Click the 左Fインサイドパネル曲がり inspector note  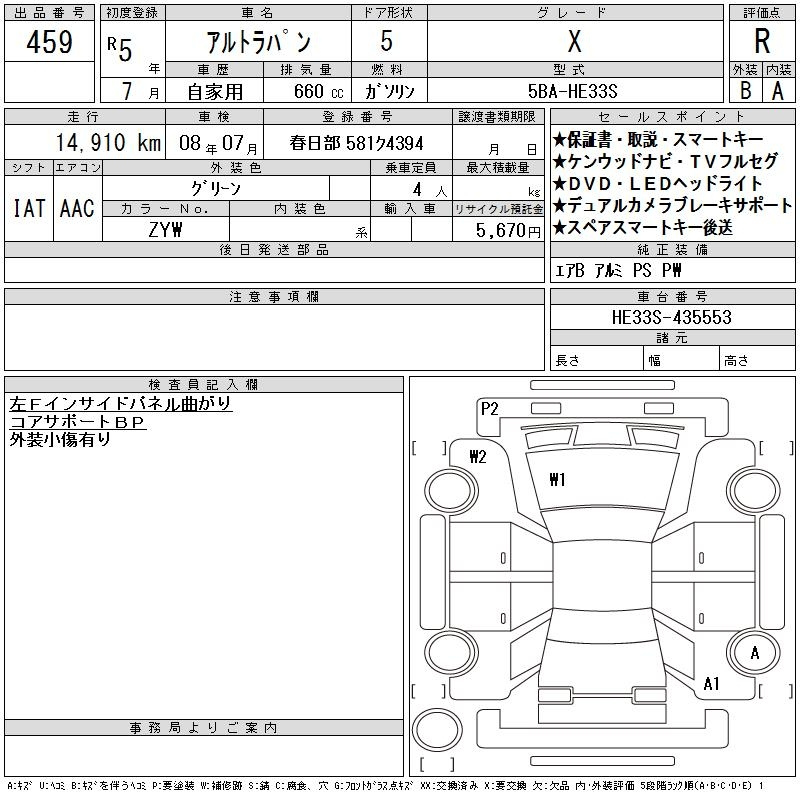click(120, 404)
